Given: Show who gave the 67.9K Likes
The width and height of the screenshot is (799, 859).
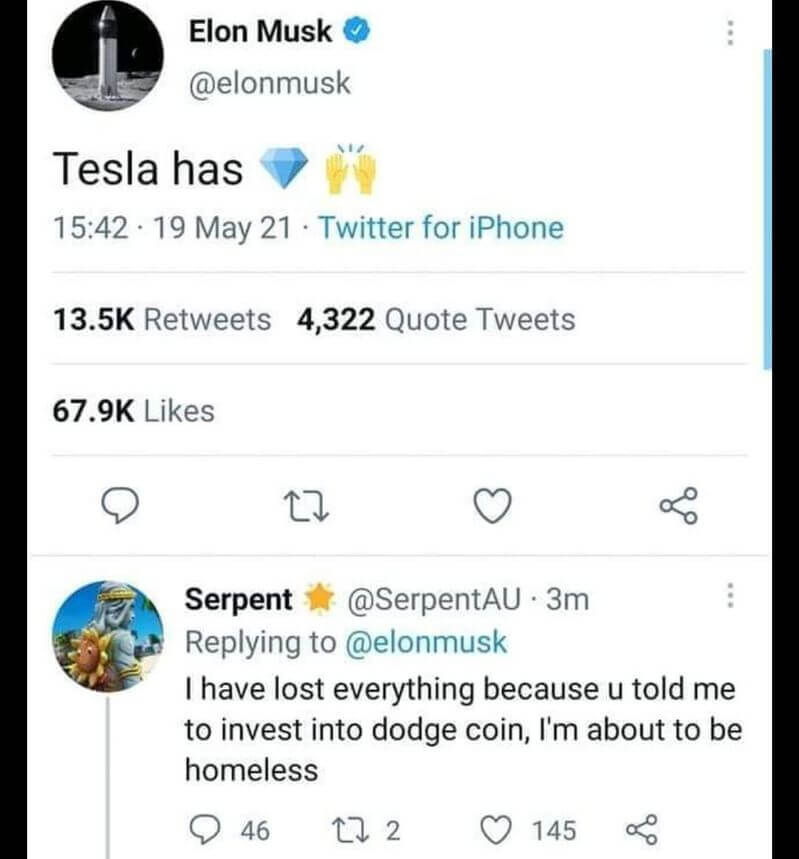Looking at the screenshot, I should coord(133,410).
